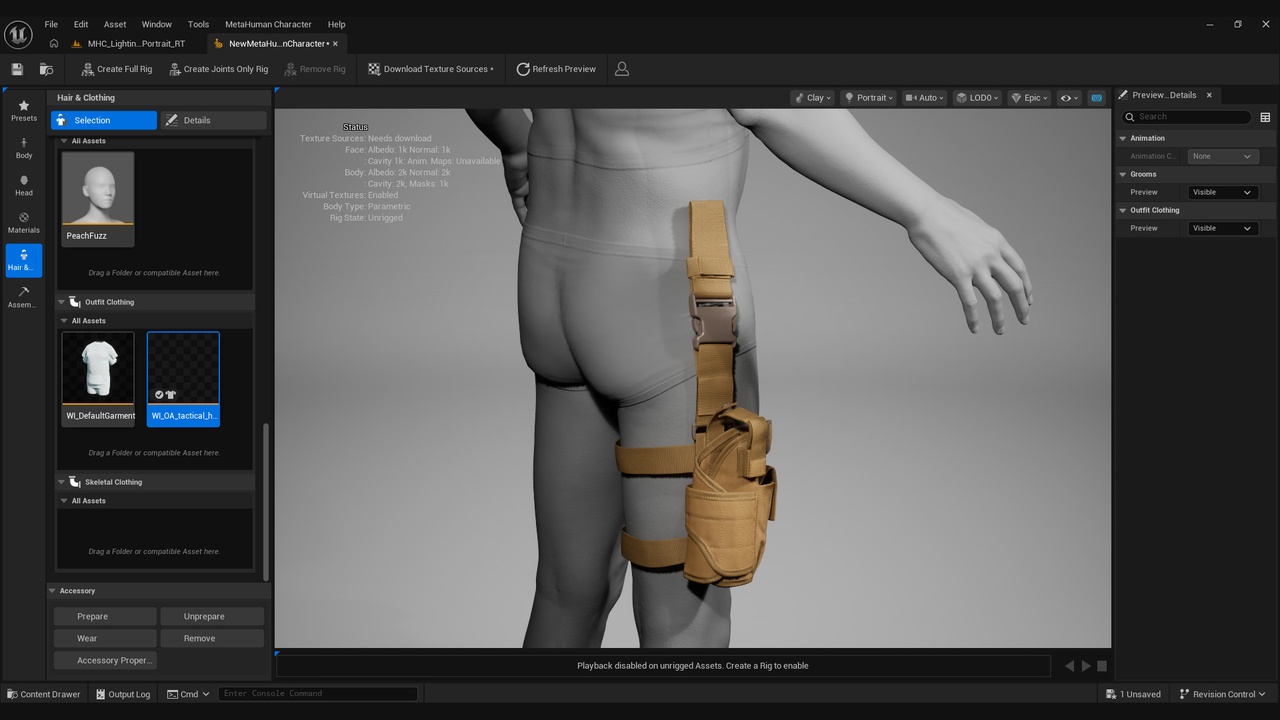Collapse the Outfit Clothing section
Screen dimensions: 1280x720
(x=61, y=302)
